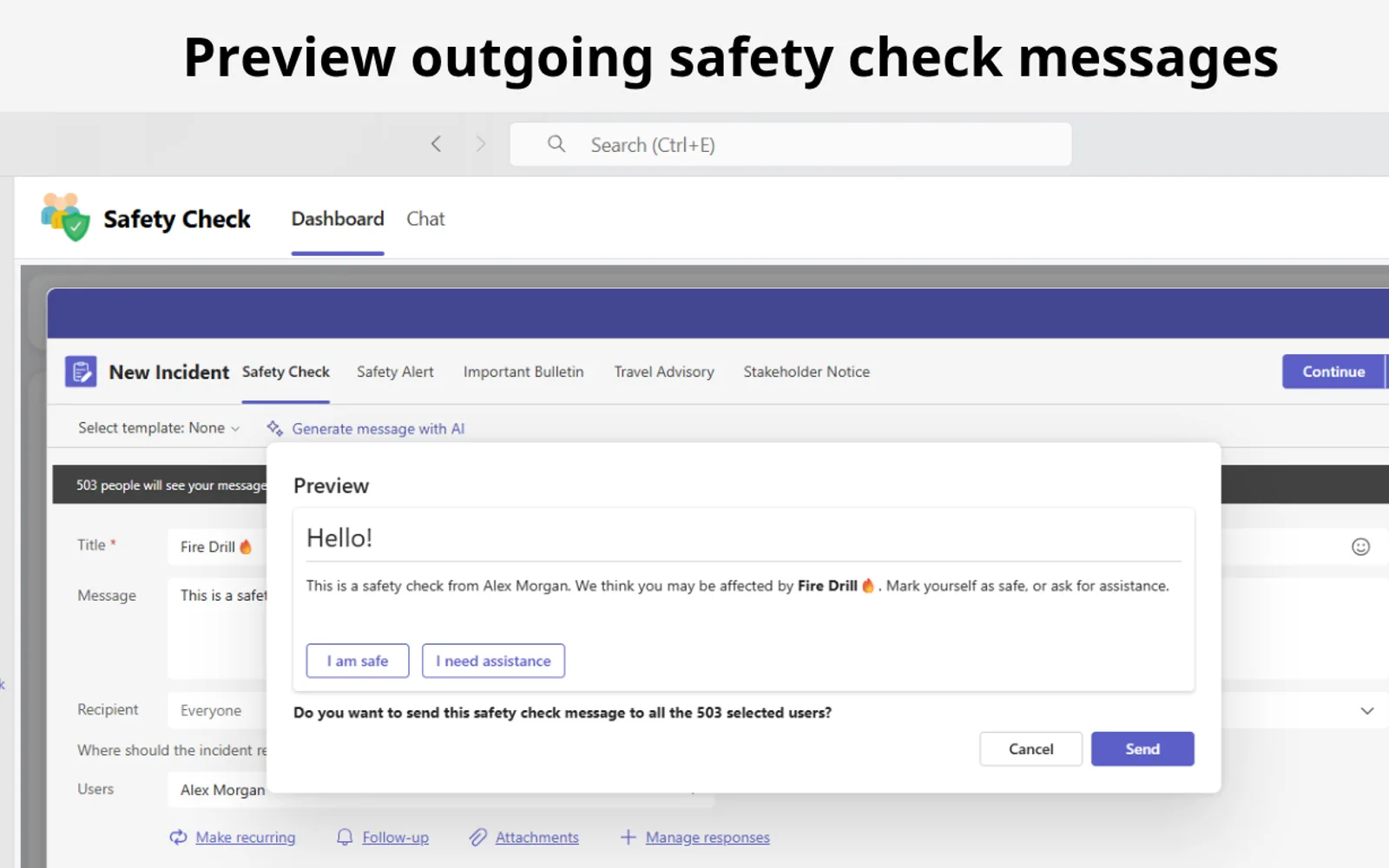Click Generate message with AI

tap(378, 429)
